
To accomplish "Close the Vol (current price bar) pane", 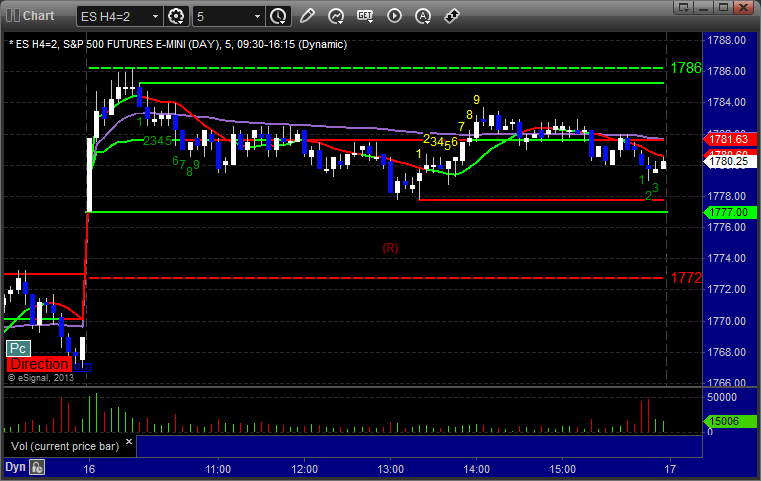I will [x=129, y=442].
